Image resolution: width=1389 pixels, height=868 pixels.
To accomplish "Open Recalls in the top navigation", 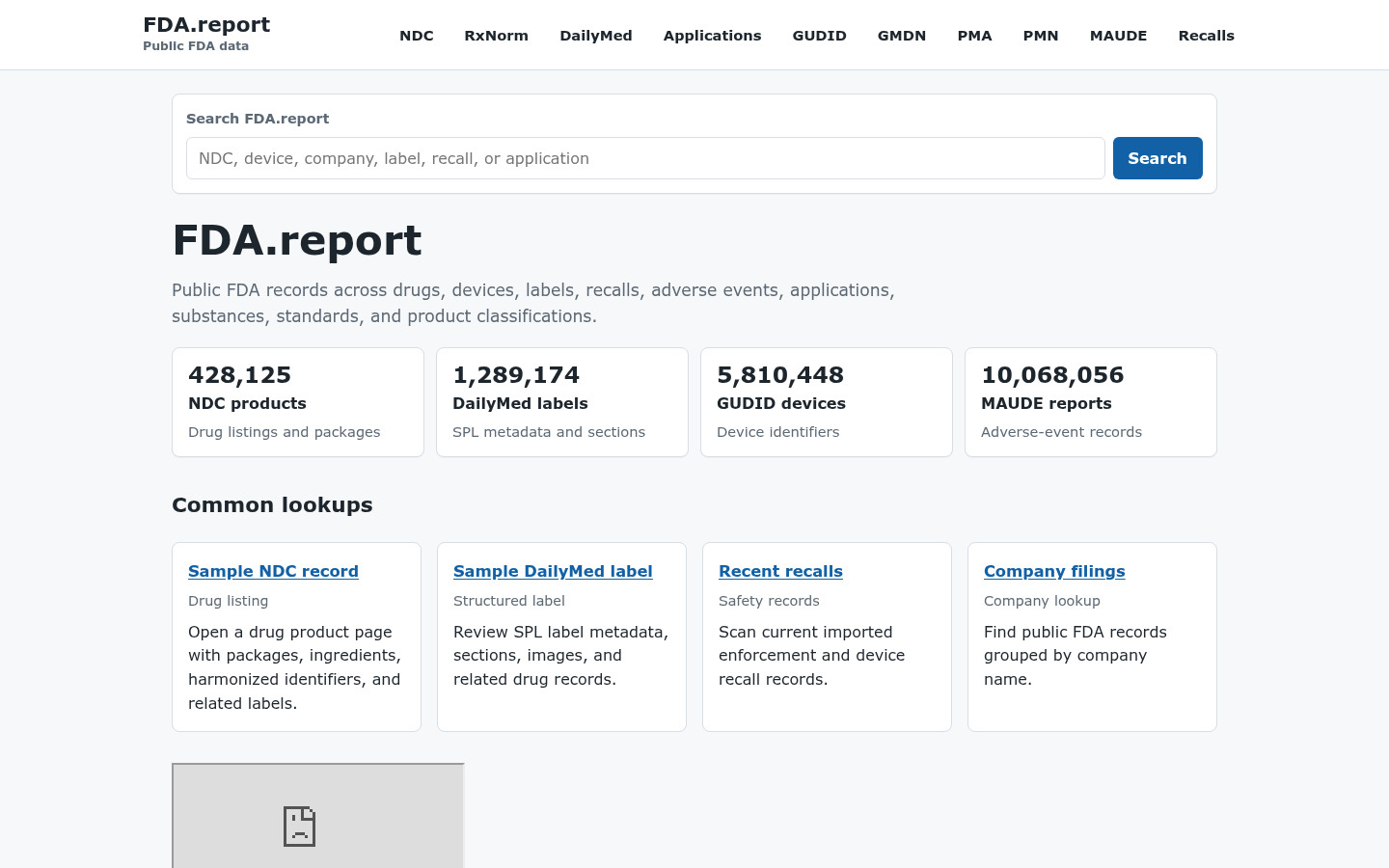I will [x=1206, y=36].
